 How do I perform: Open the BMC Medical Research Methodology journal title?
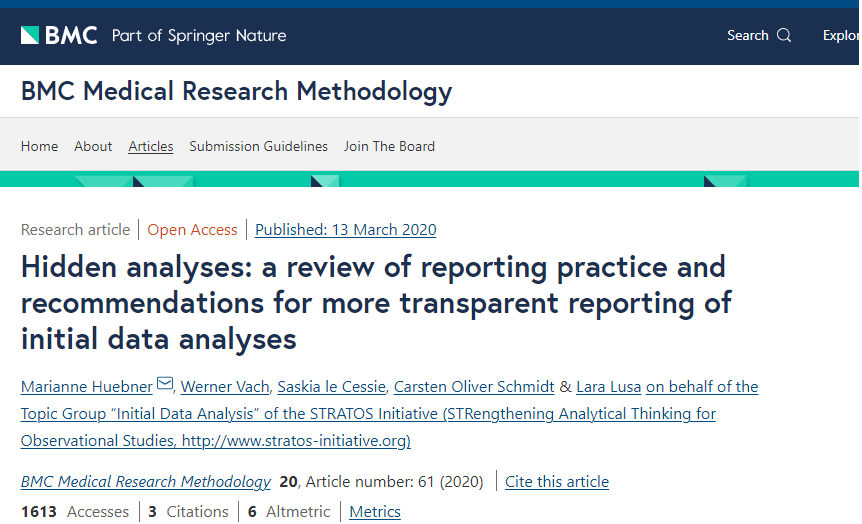pos(236,92)
